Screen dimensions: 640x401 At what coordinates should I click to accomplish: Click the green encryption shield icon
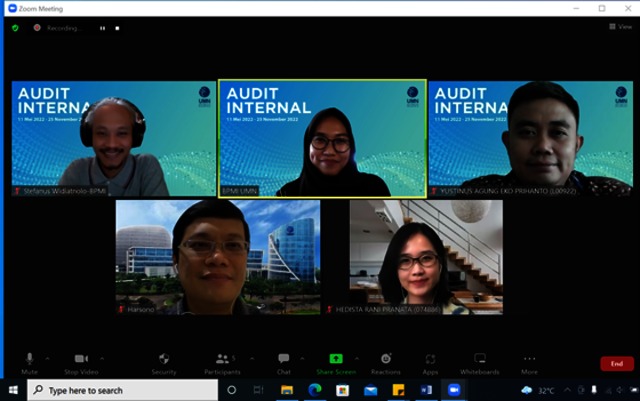[x=16, y=28]
